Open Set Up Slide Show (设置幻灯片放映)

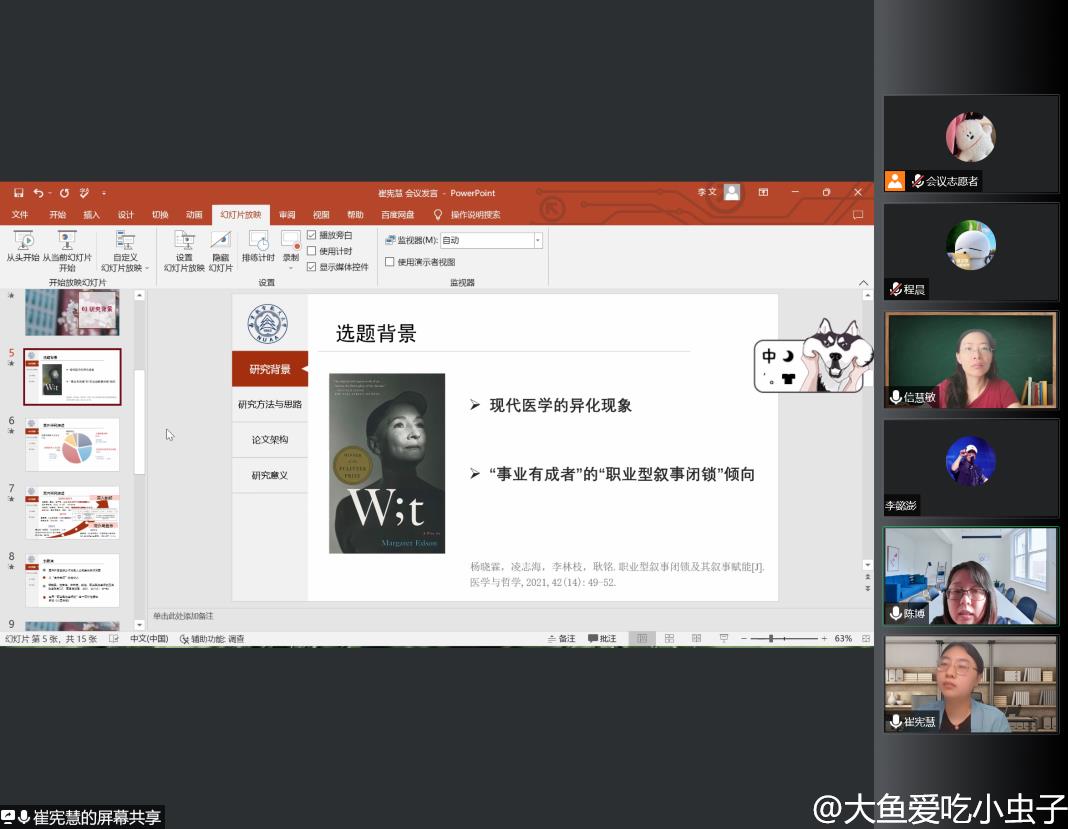[x=184, y=249]
